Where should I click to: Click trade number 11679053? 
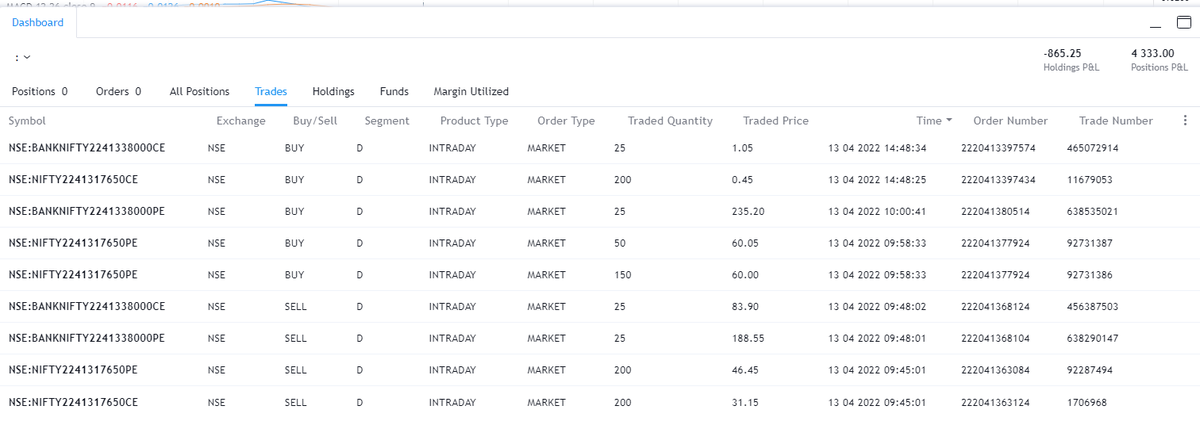pos(1090,180)
